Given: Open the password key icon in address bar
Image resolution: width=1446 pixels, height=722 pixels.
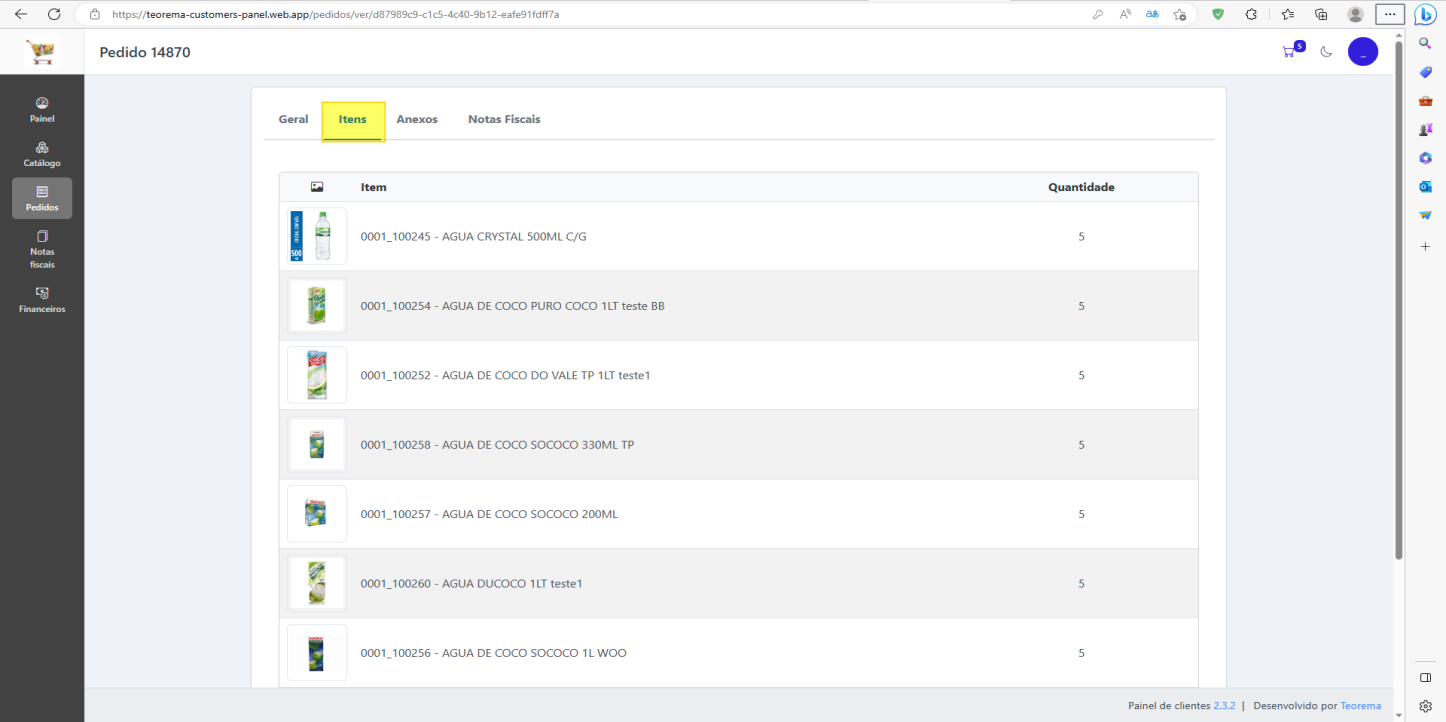Looking at the screenshot, I should 1098,14.
